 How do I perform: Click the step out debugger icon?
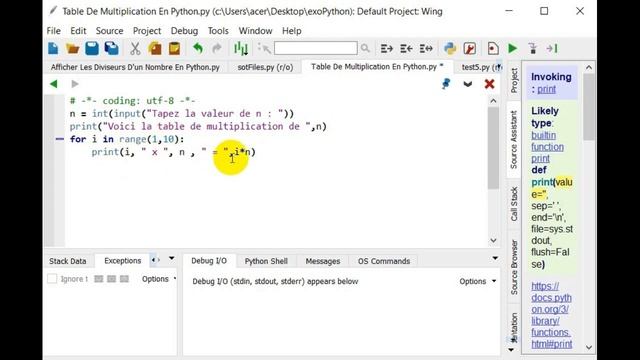tap(552, 49)
